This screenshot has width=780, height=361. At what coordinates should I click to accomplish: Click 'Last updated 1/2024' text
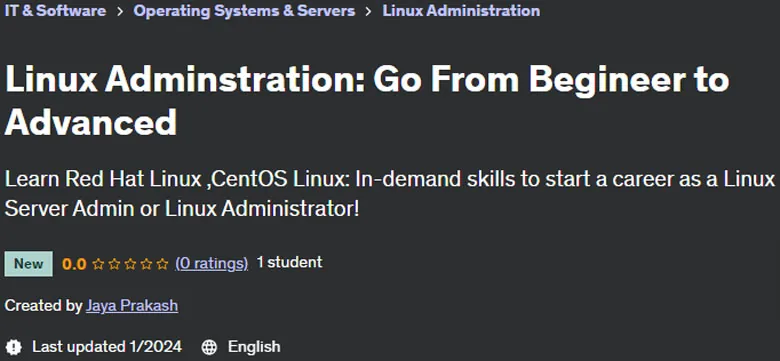coord(107,347)
